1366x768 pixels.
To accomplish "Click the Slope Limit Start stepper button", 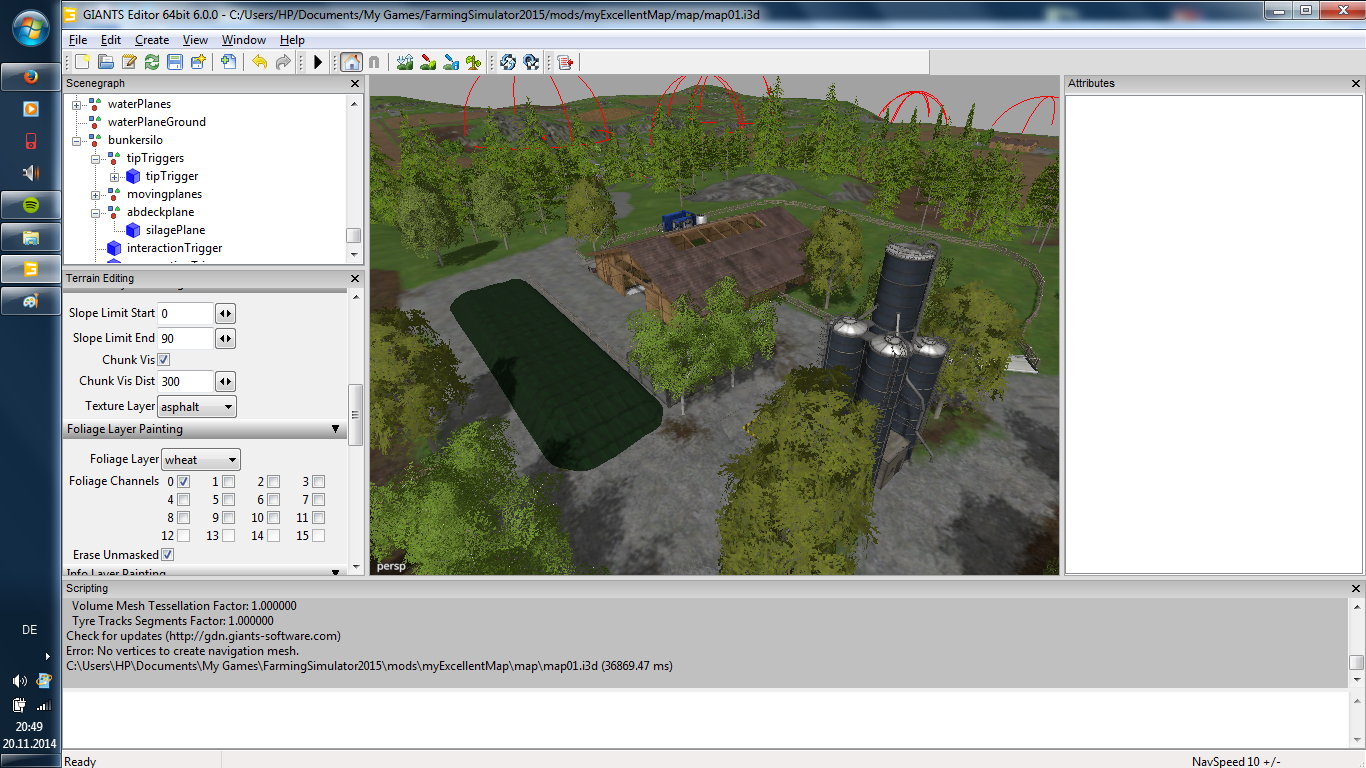I will click(226, 314).
